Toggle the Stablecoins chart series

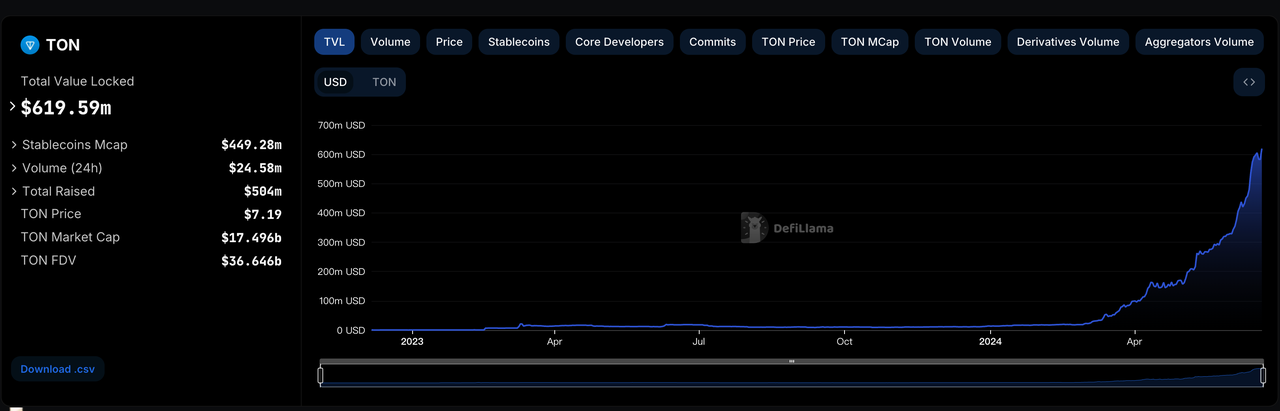pyautogui.click(x=518, y=42)
